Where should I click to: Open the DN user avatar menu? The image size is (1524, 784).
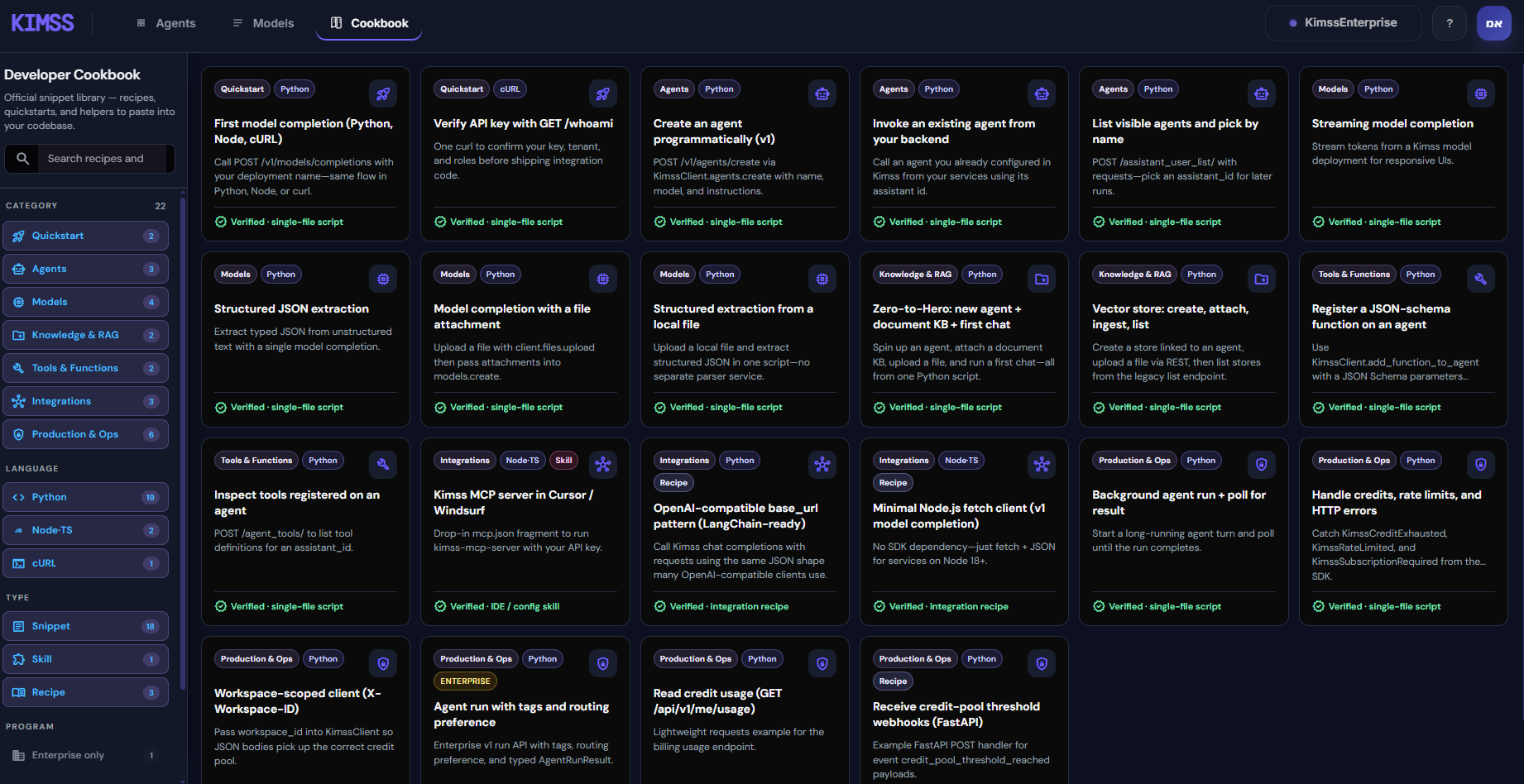[x=1494, y=23]
